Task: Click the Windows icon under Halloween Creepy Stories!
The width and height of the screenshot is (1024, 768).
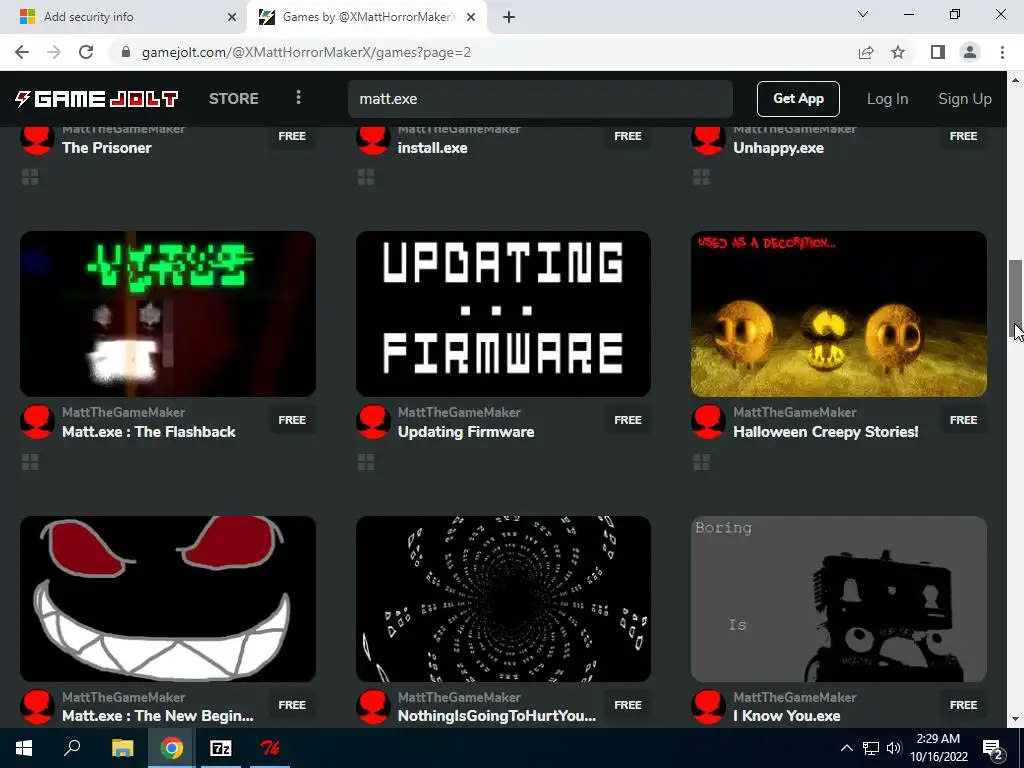Action: click(x=701, y=462)
